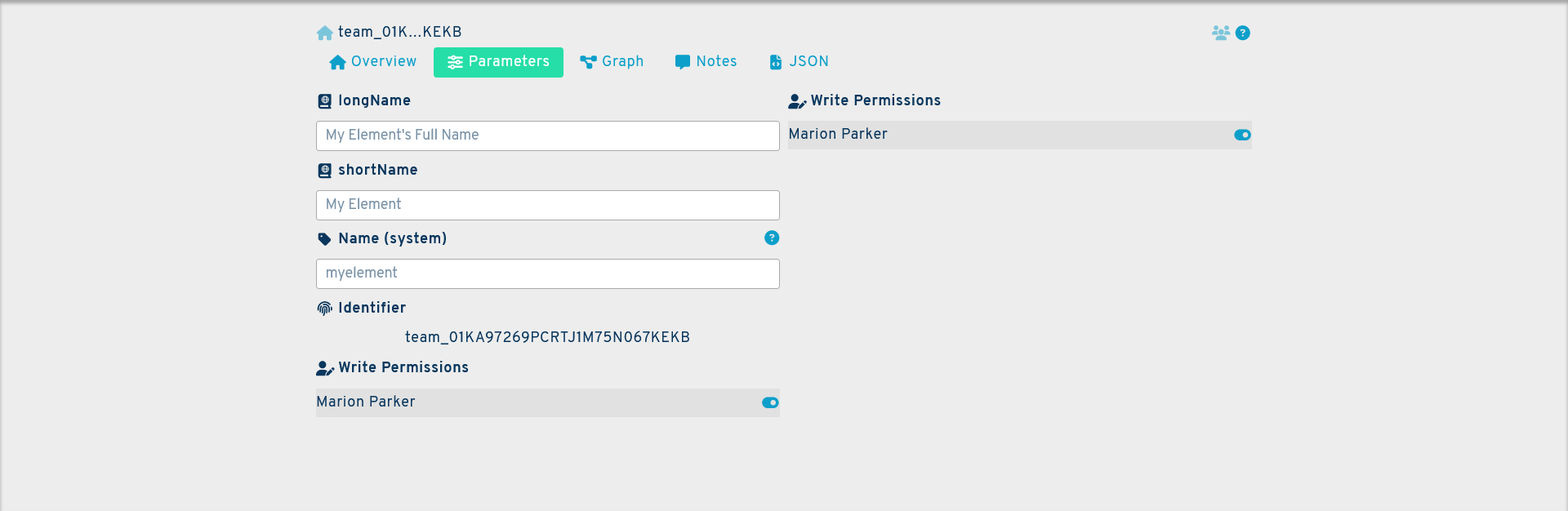Click the fingerprint icon beside Identifier
This screenshot has width=1568, height=511.
(323, 308)
